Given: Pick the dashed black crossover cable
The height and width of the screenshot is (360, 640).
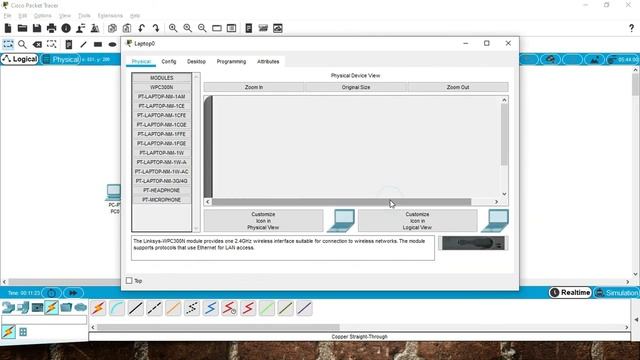Looking at the screenshot, I should (x=154, y=308).
